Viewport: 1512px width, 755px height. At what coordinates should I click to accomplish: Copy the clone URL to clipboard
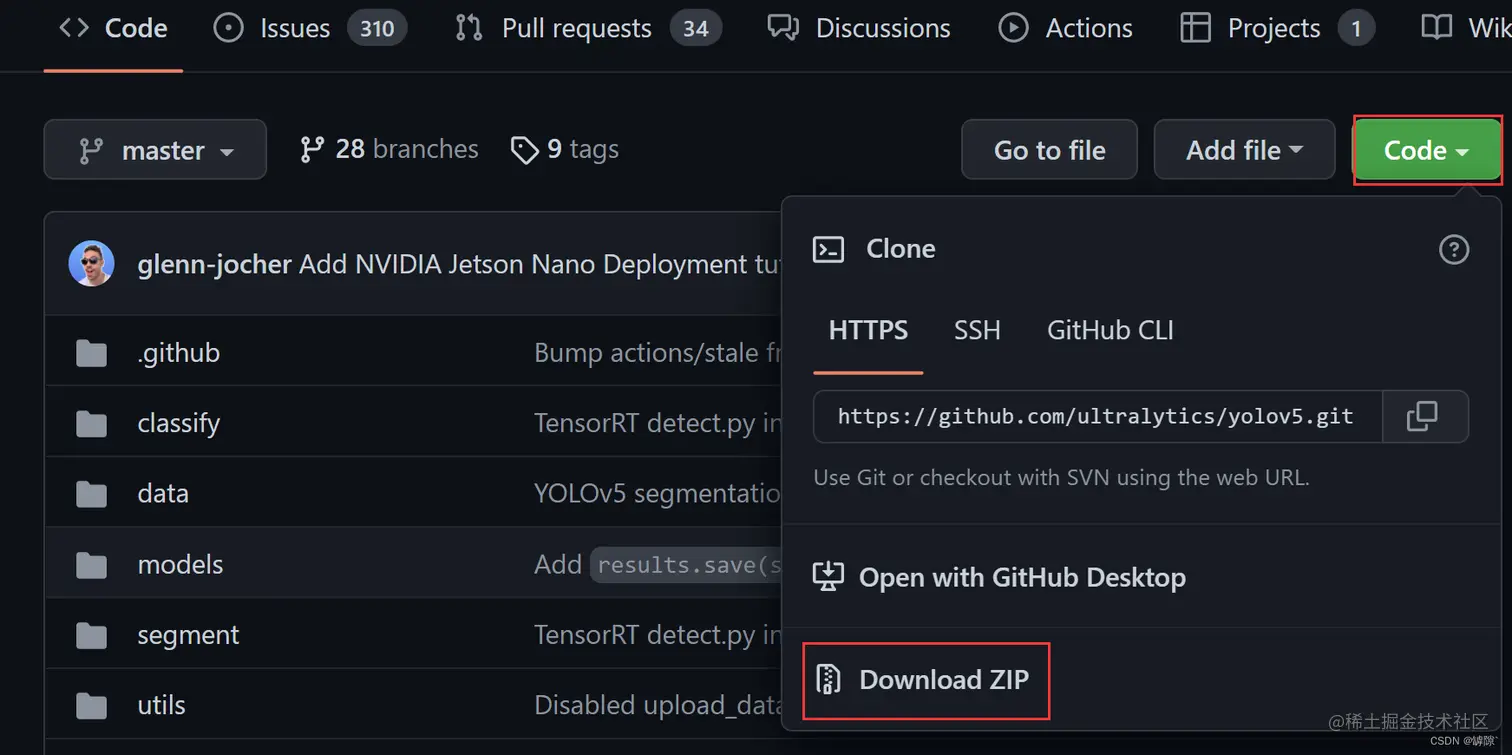point(1422,416)
